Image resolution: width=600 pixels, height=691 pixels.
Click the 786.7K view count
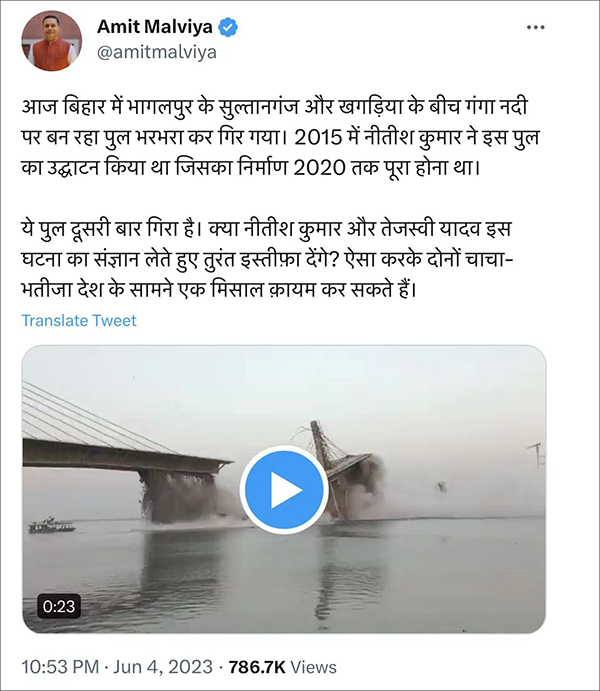click(x=257, y=667)
